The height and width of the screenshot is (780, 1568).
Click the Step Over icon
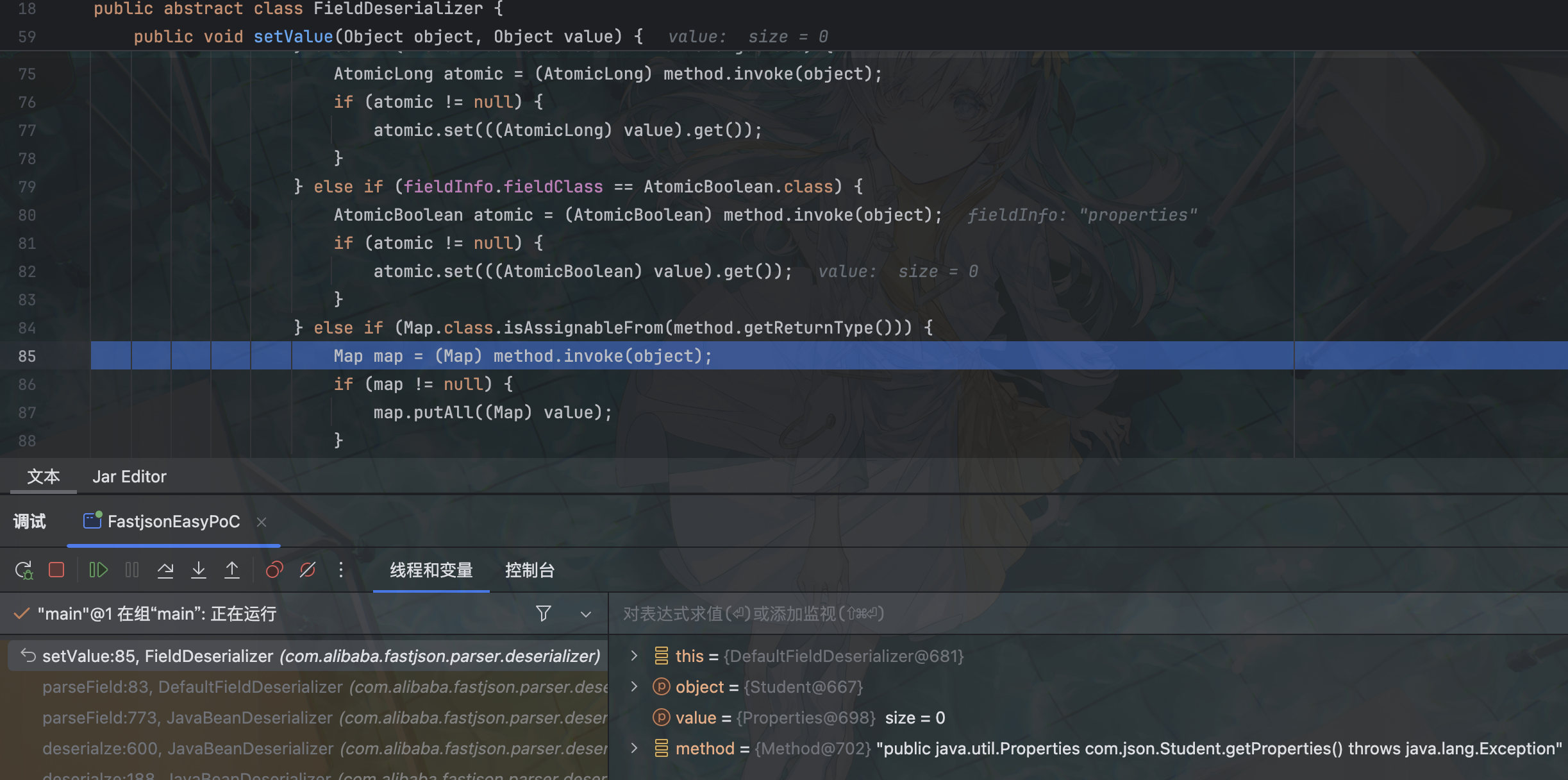click(x=165, y=570)
